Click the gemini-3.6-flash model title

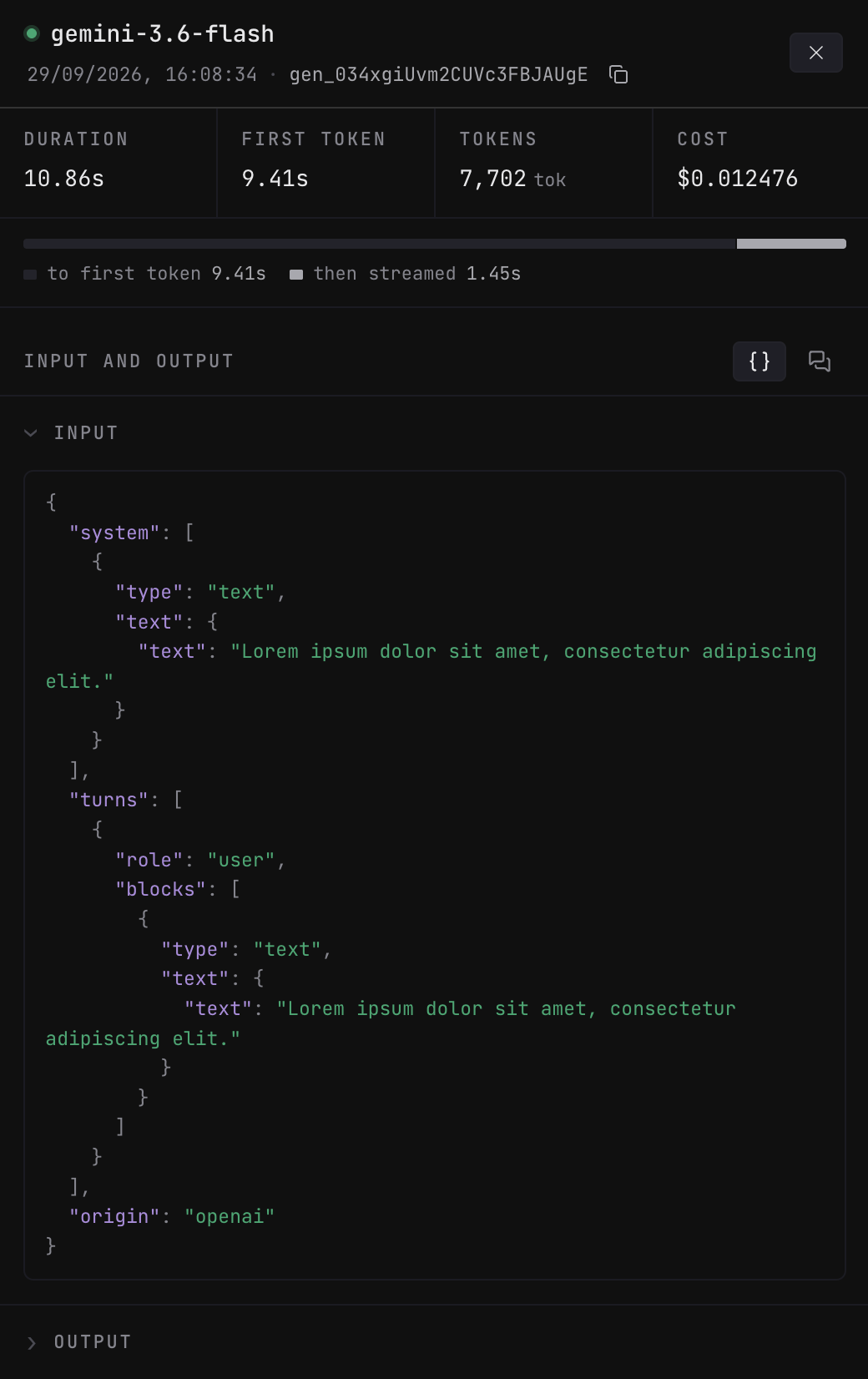pyautogui.click(x=163, y=33)
